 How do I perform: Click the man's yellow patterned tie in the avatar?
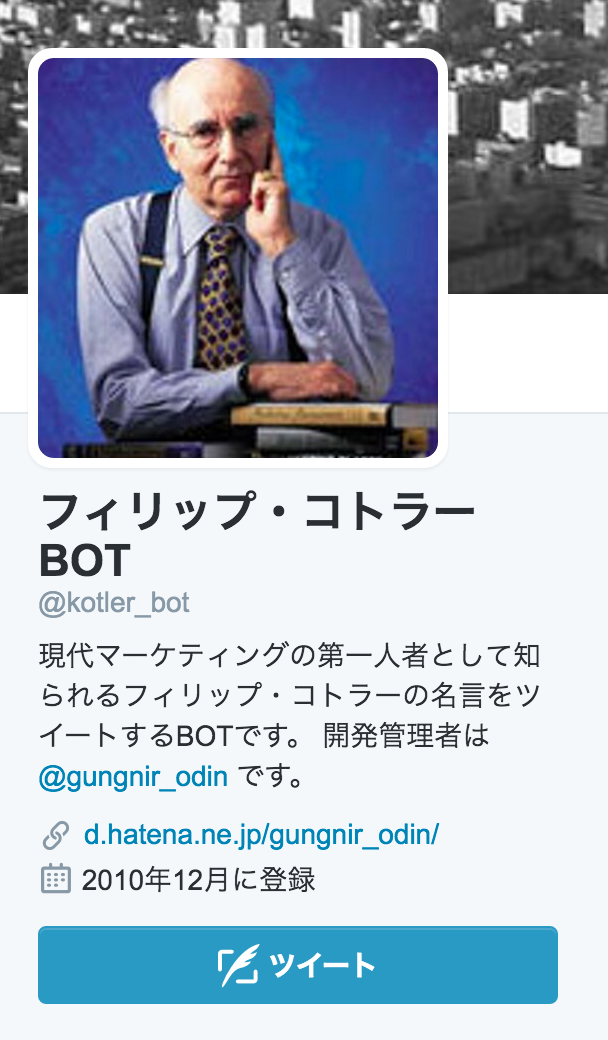222,298
